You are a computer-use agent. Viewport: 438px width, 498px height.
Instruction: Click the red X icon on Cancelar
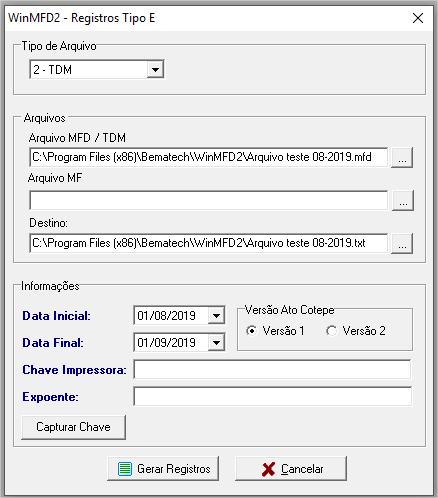[268, 469]
